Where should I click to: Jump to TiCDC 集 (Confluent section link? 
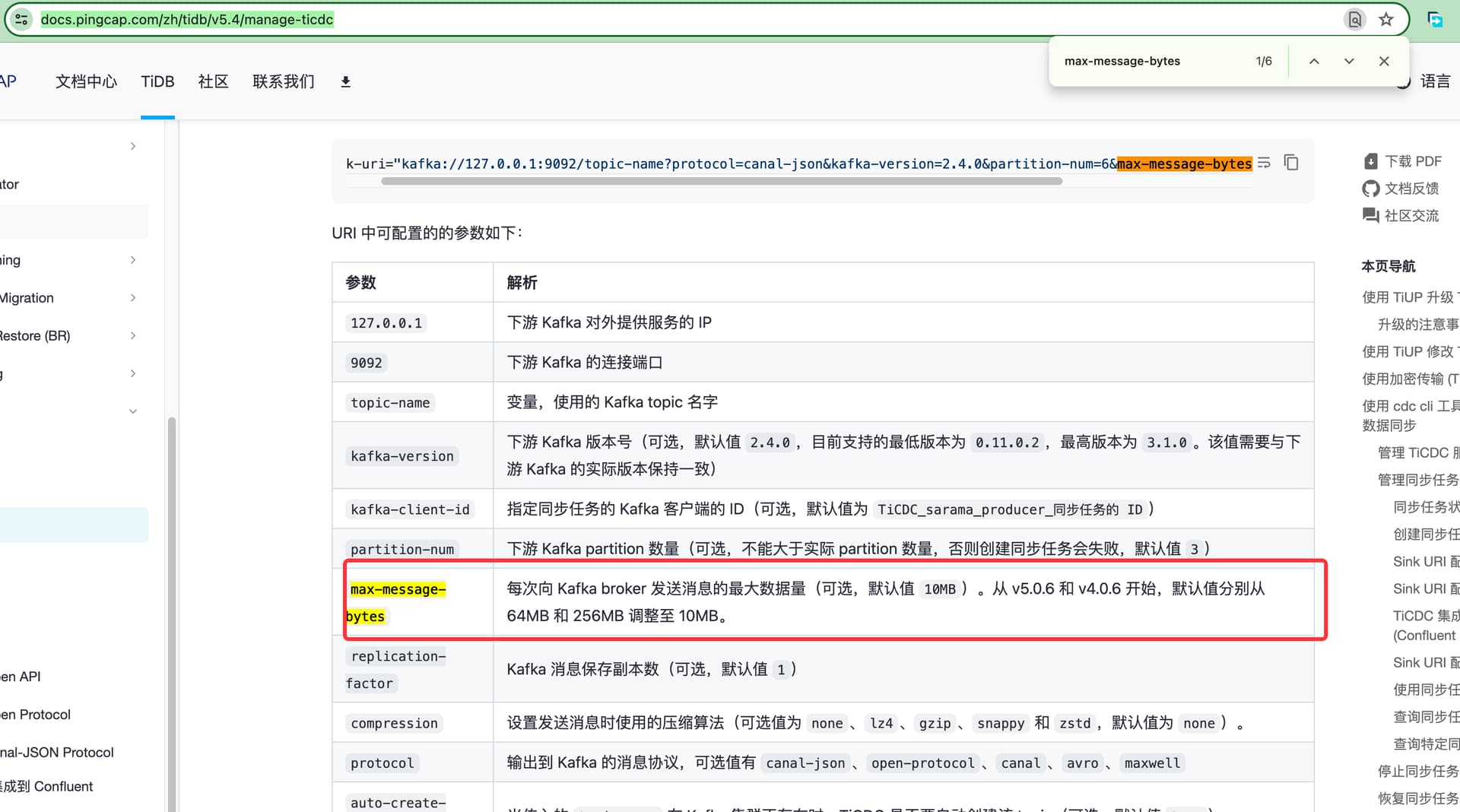pos(1426,626)
